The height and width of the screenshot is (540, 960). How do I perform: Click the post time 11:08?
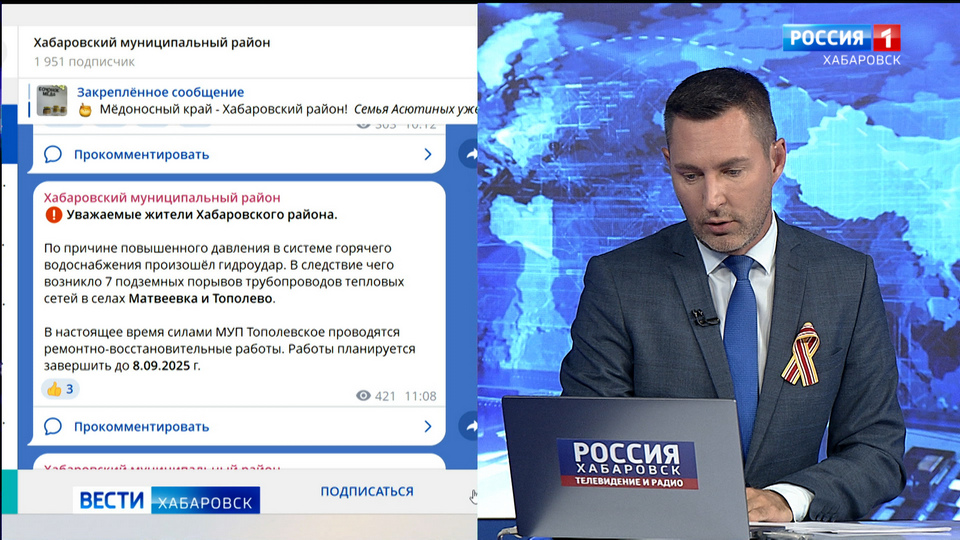pyautogui.click(x=421, y=396)
